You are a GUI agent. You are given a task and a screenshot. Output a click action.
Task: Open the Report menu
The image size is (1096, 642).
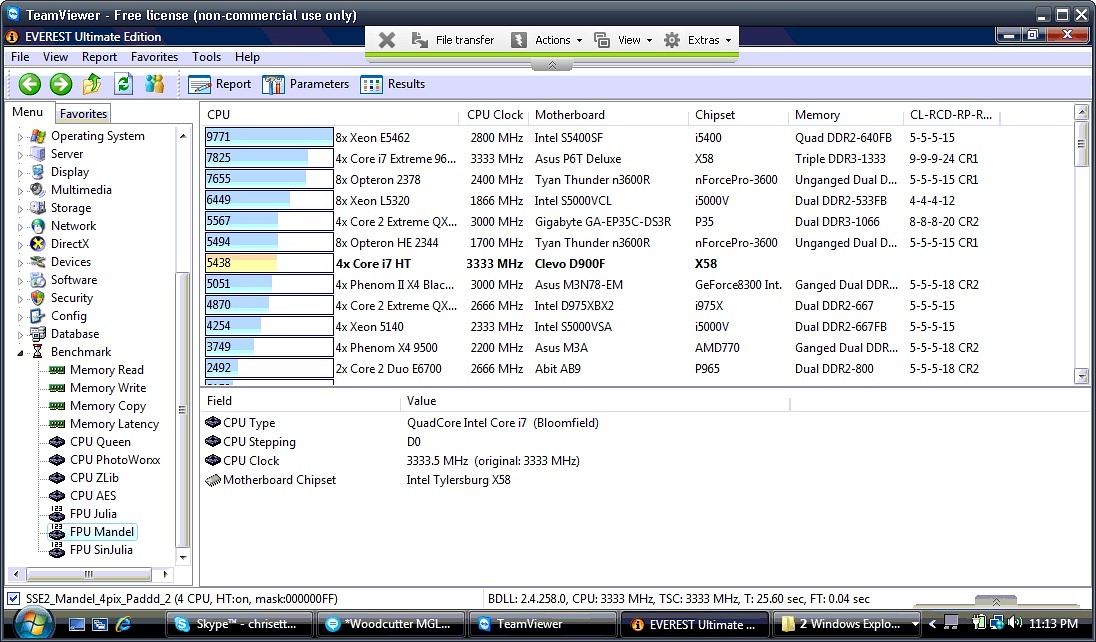point(99,57)
